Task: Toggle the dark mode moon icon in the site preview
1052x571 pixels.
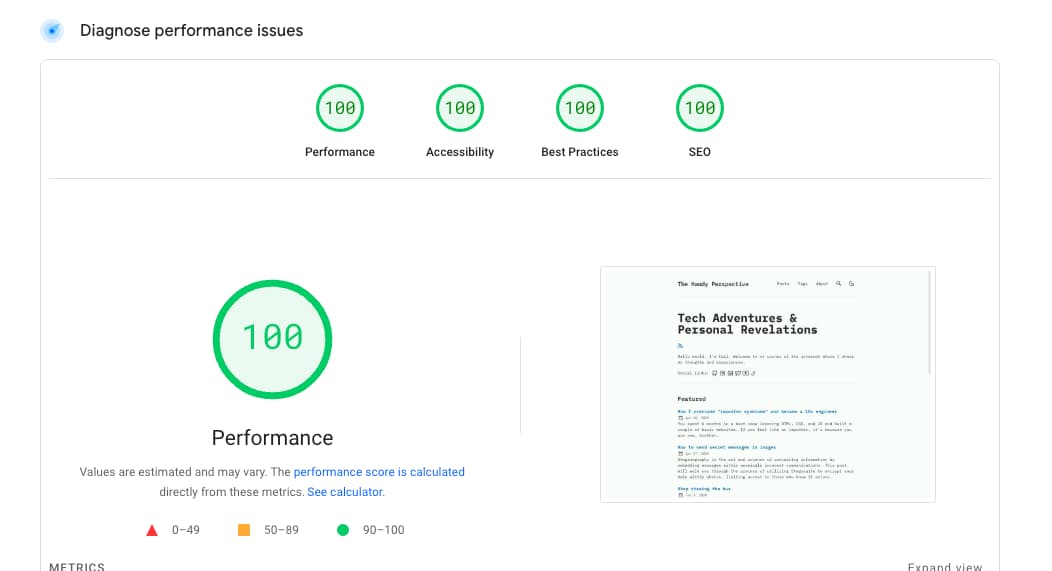Action: [851, 284]
